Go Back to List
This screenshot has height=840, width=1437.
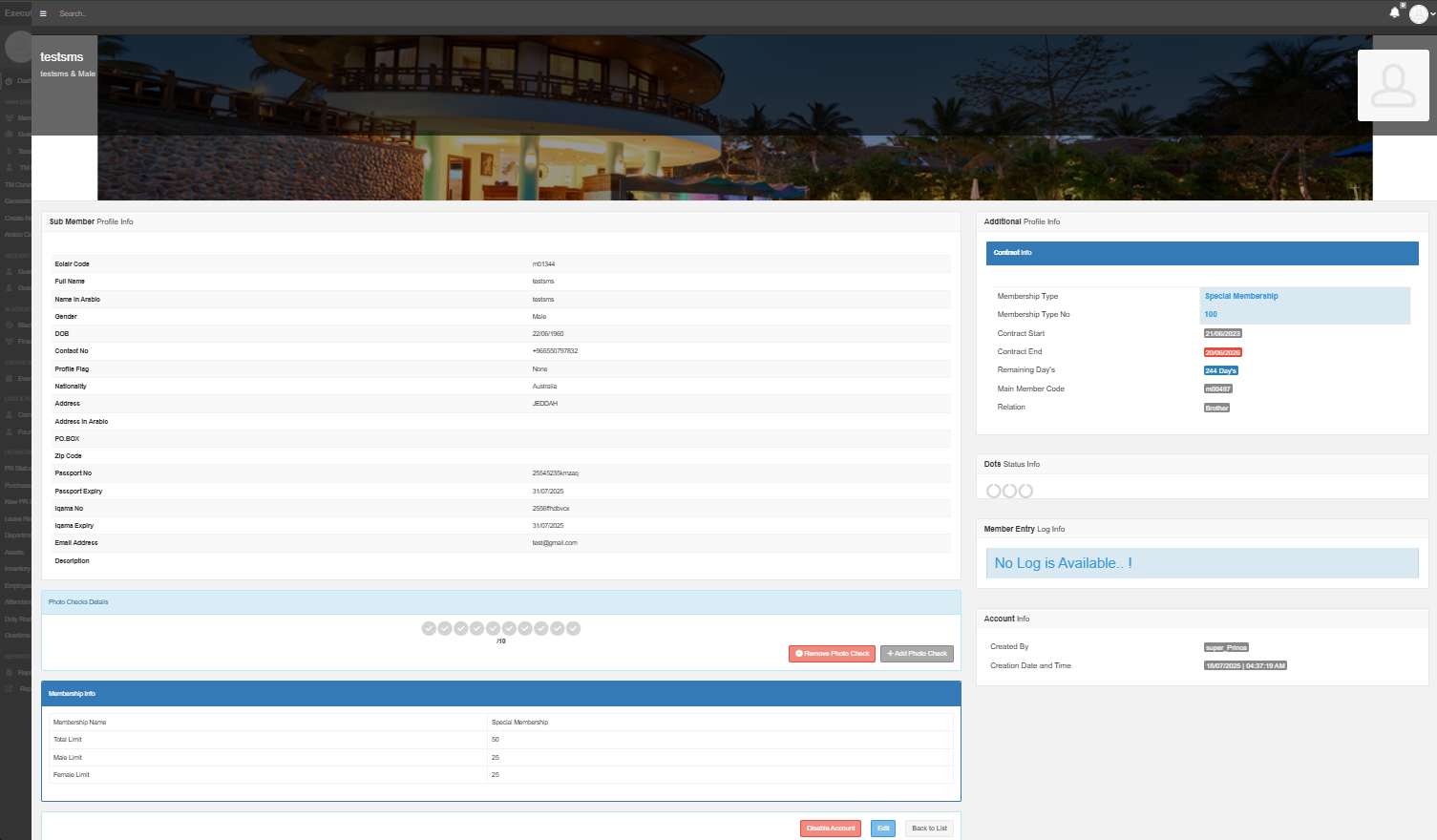[929, 829]
